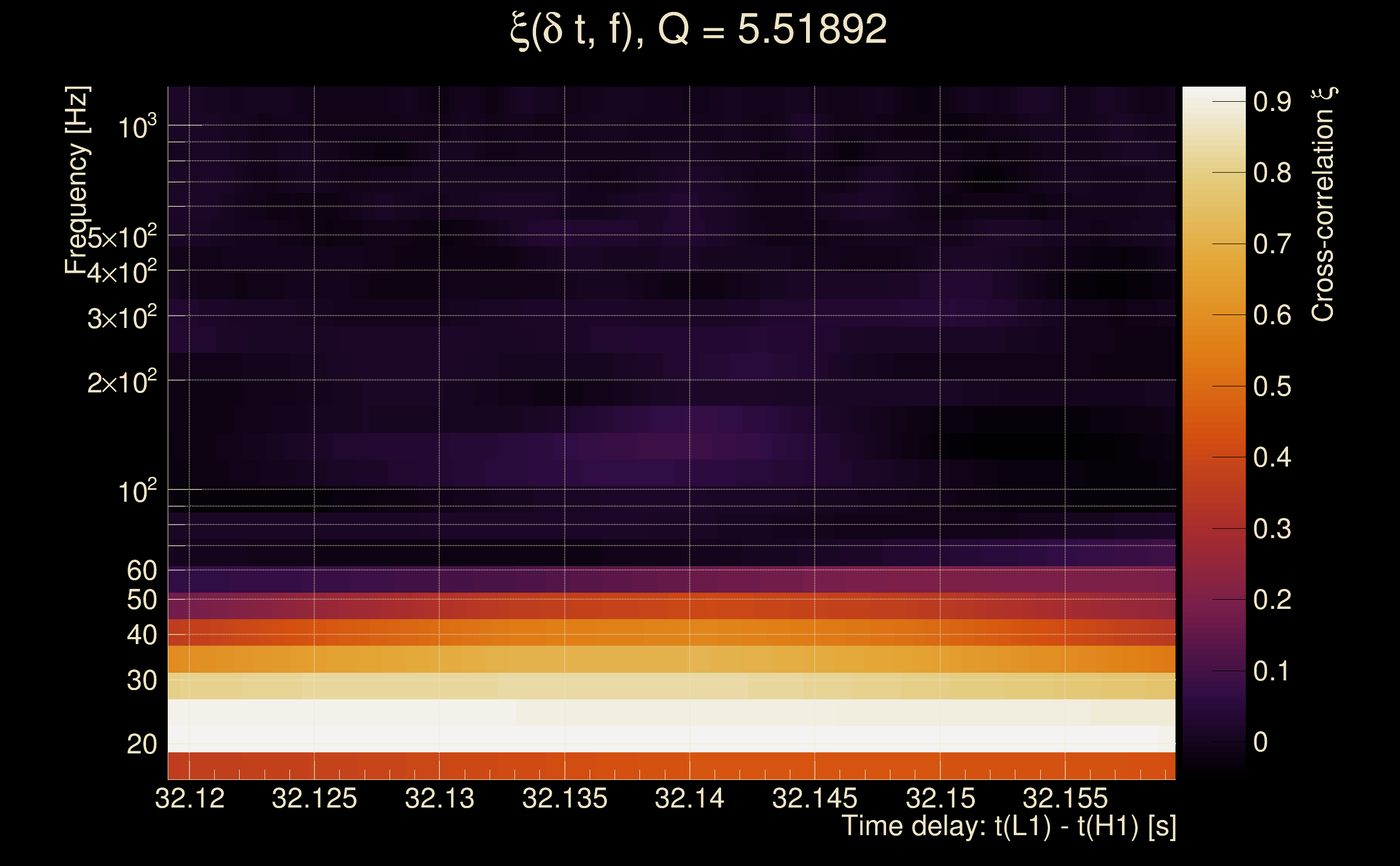Click the 0 tick label on the colorbar
Viewport: 1400px width, 866px height.
point(1260,742)
